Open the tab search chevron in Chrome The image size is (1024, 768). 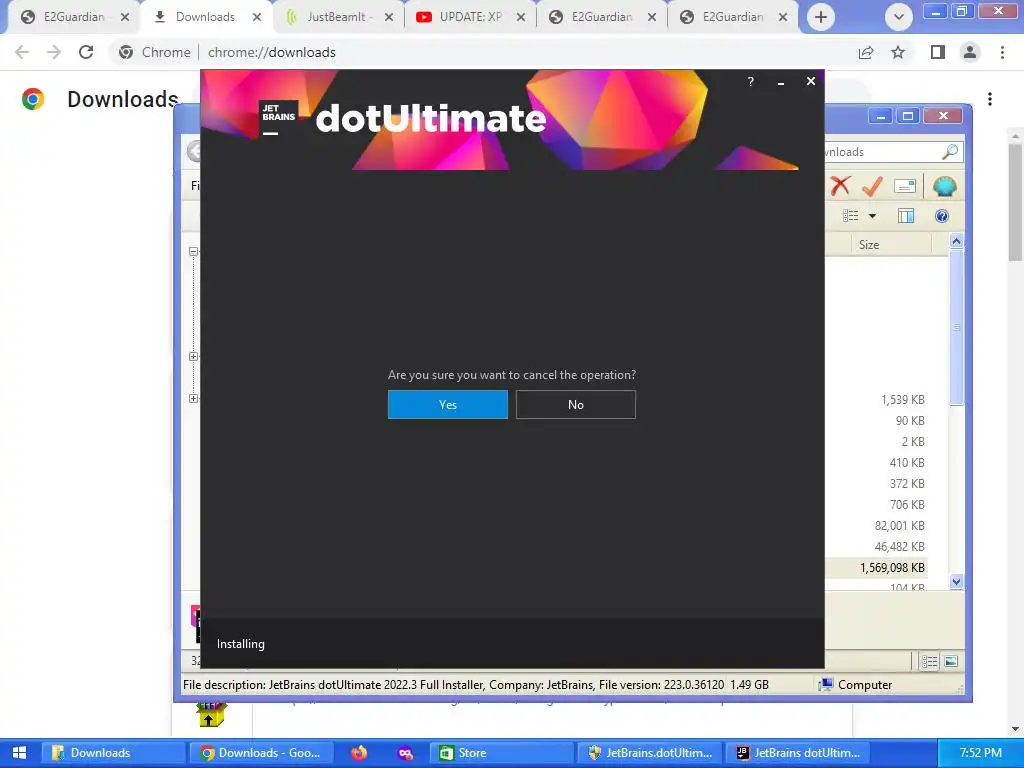coord(899,17)
